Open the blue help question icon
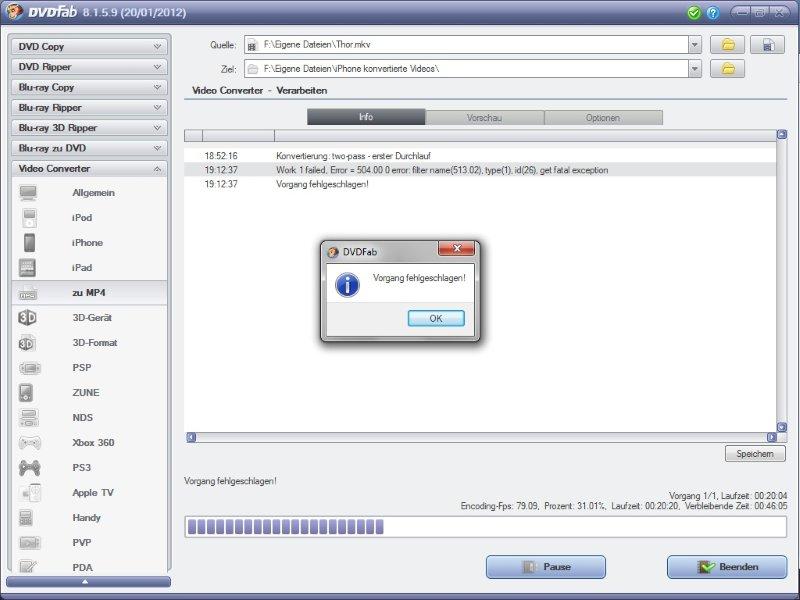 pos(713,12)
